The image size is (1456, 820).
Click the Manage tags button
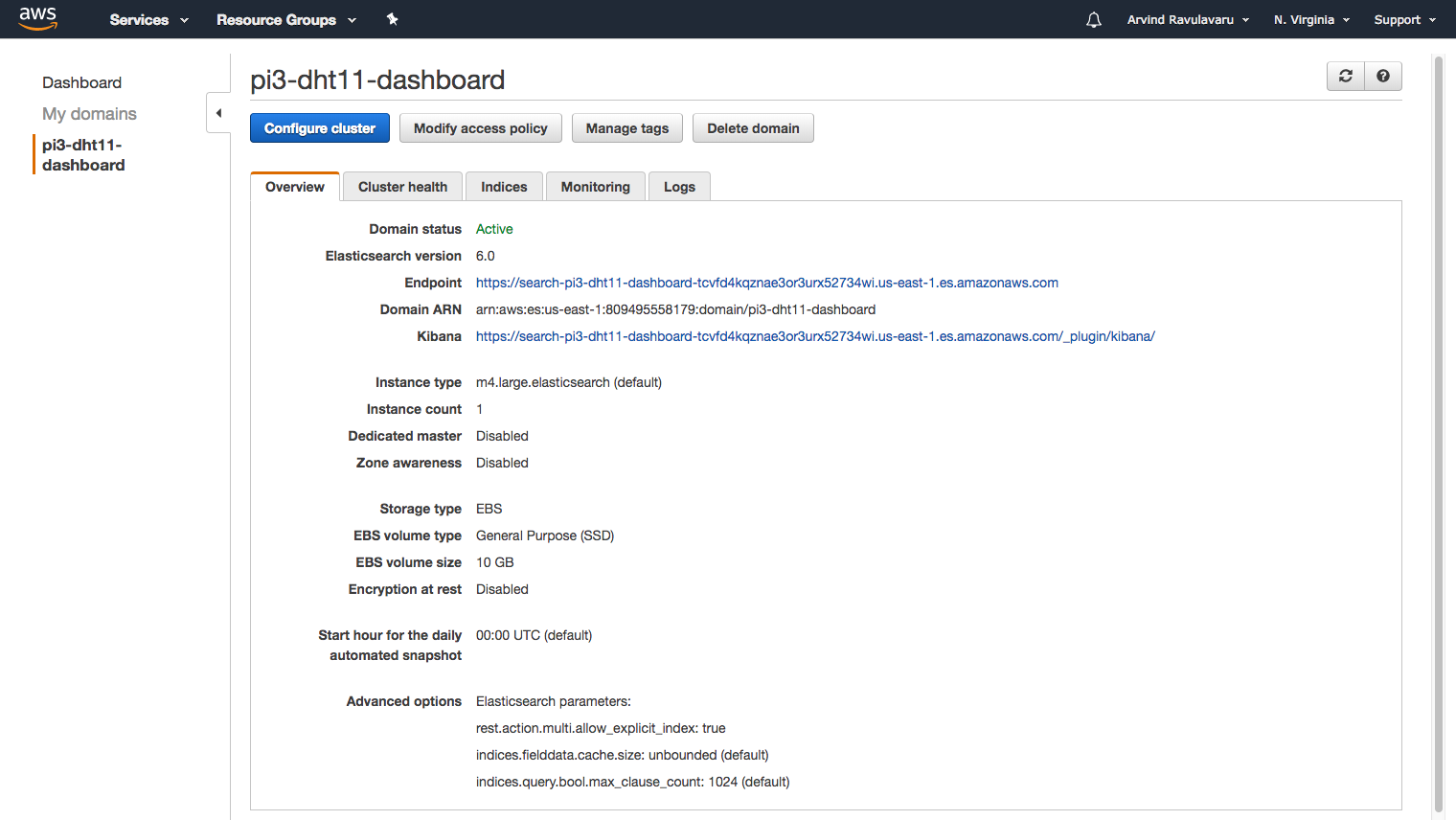click(627, 128)
